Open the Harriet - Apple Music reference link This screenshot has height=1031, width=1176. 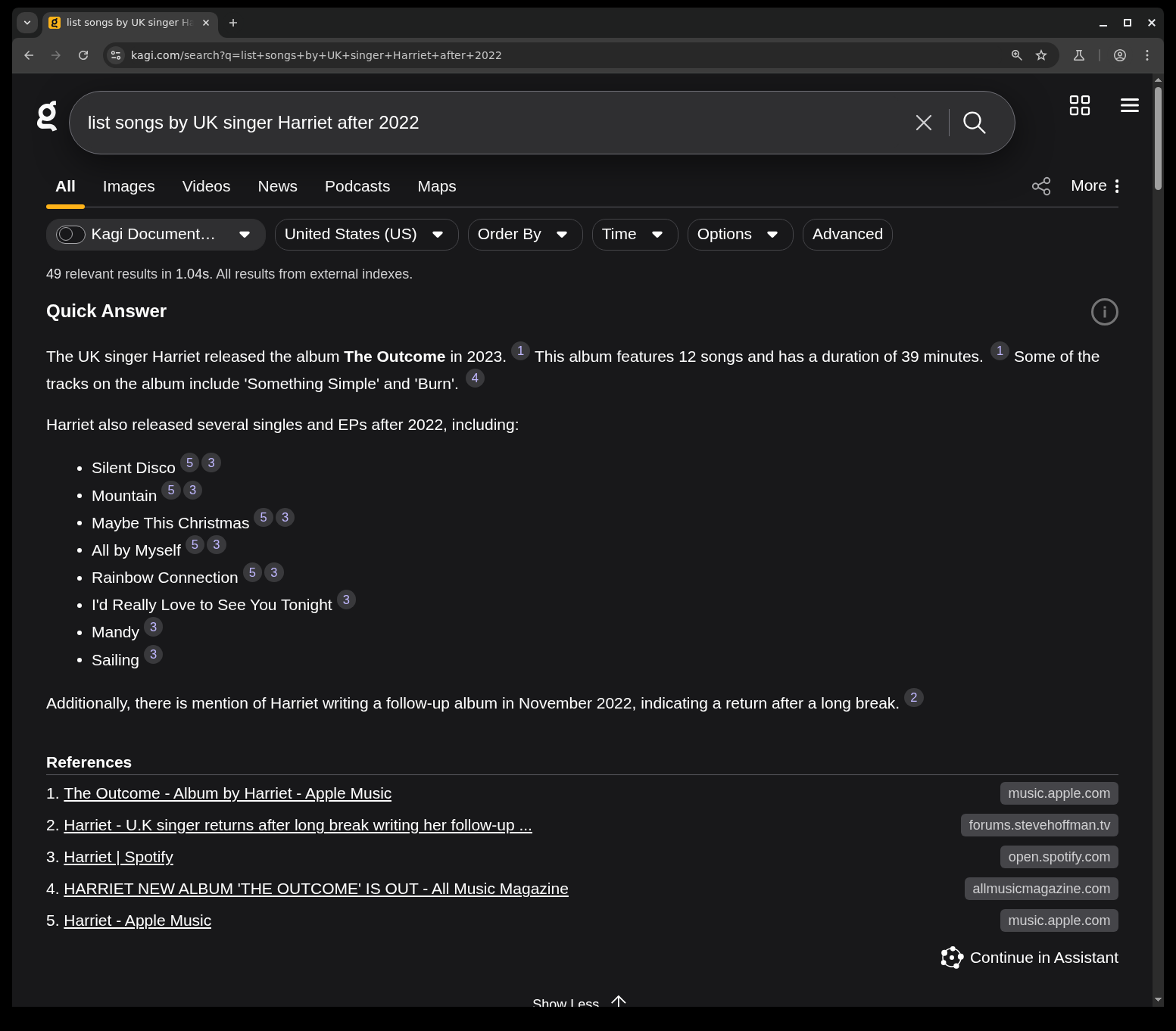(137, 920)
